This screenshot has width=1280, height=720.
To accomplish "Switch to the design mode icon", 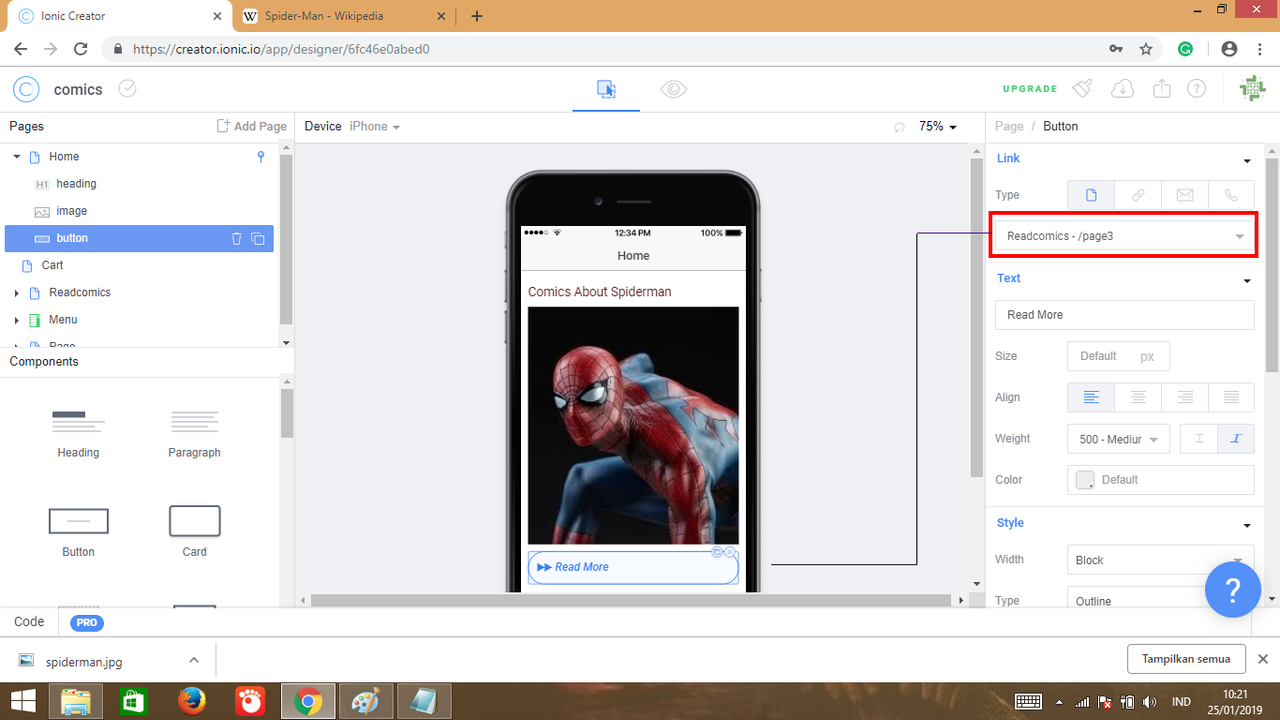I will (x=606, y=89).
